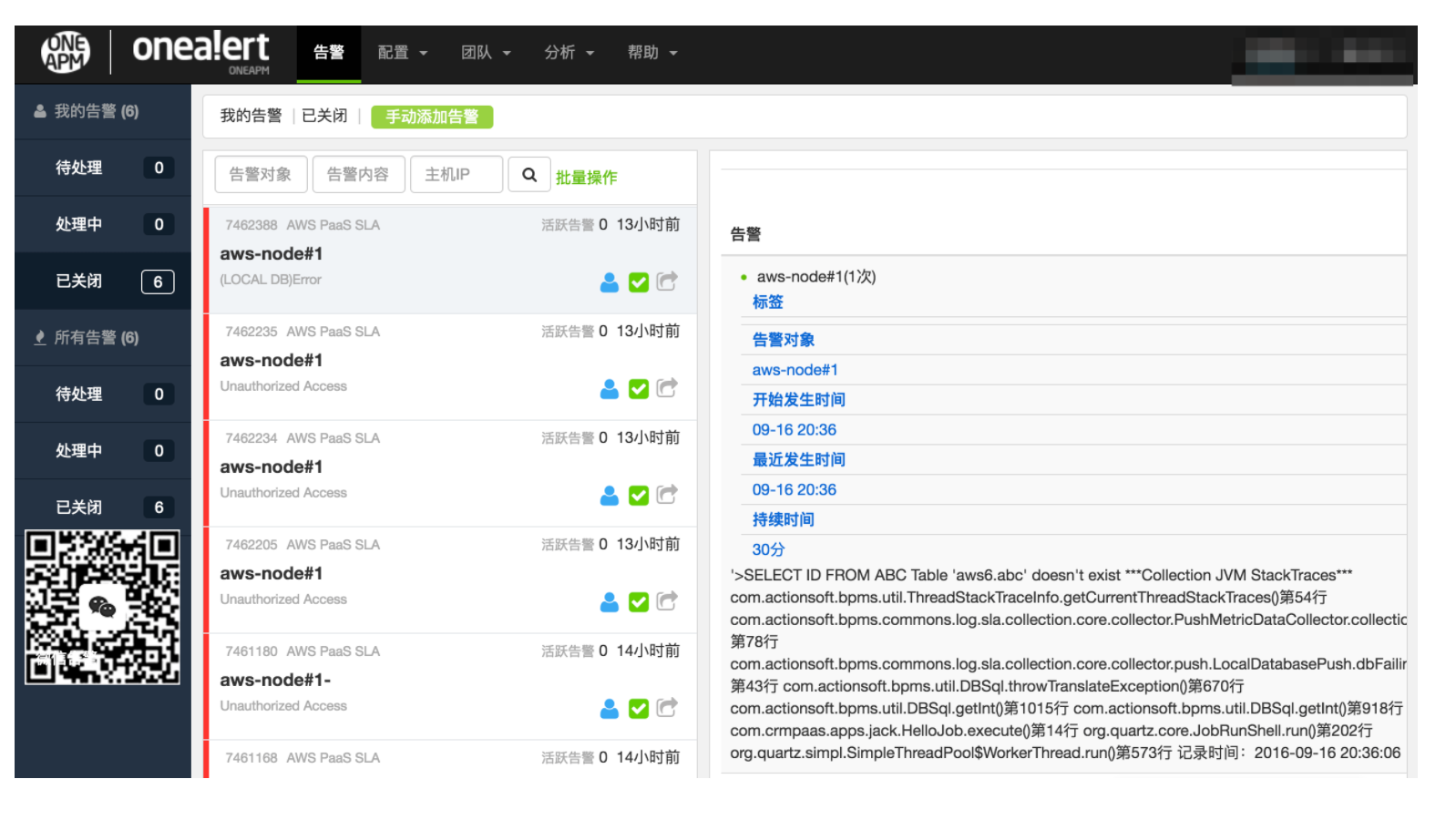The width and height of the screenshot is (1456, 820).
Task: Click forward share icon for alert 7462235
Action: tap(668, 388)
